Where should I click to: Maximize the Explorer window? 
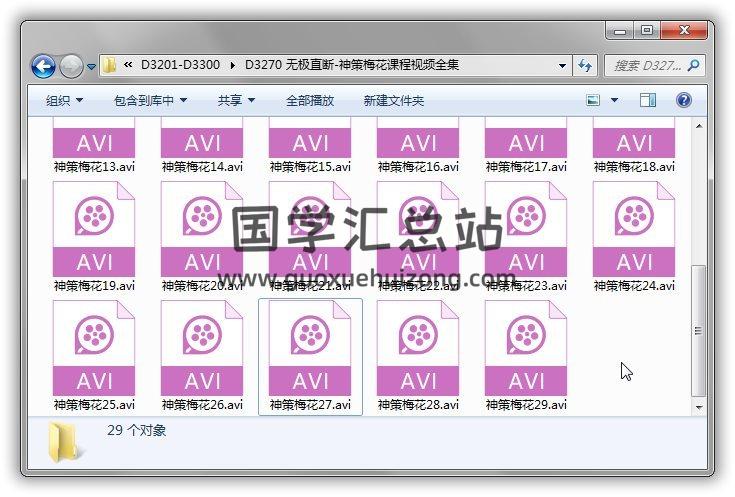coord(647,30)
